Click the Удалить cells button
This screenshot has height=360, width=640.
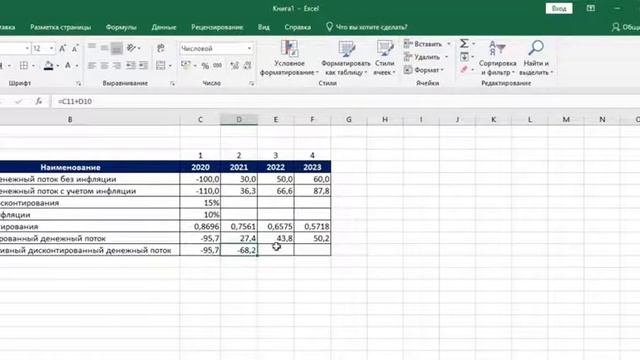point(422,57)
